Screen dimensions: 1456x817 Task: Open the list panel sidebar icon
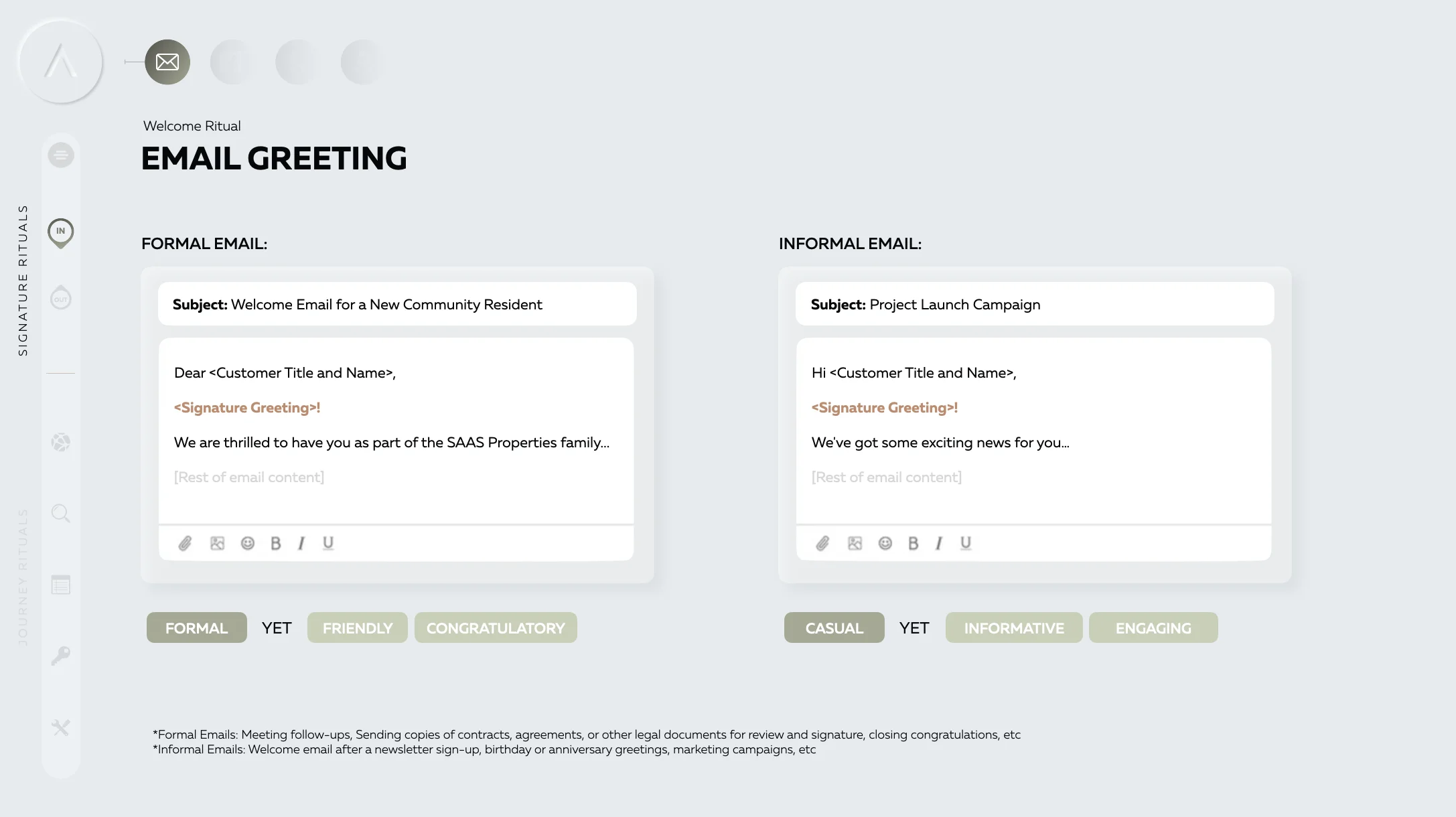pos(61,585)
